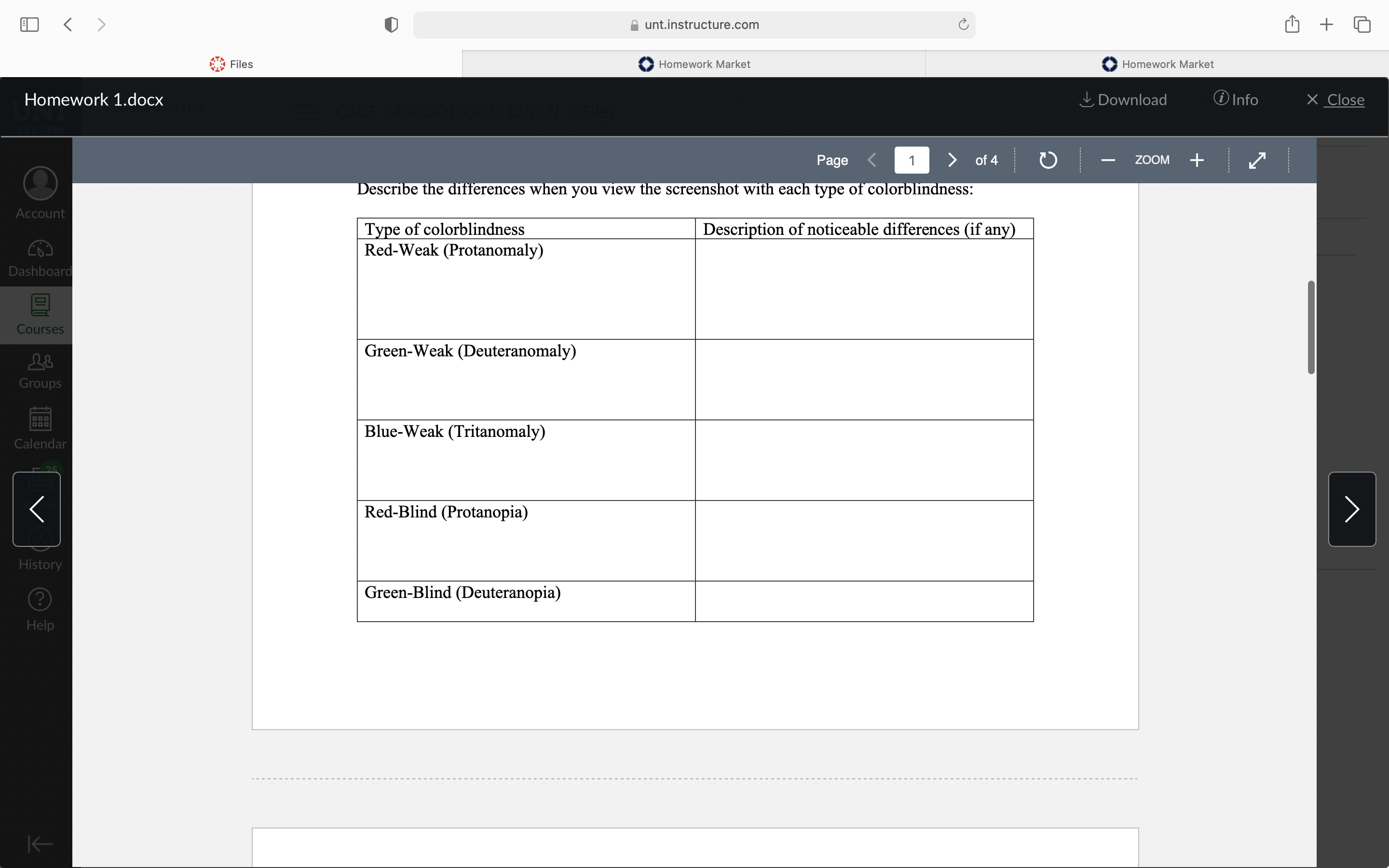The width and height of the screenshot is (1389, 868).
Task: Go to next document page
Action: 952,160
